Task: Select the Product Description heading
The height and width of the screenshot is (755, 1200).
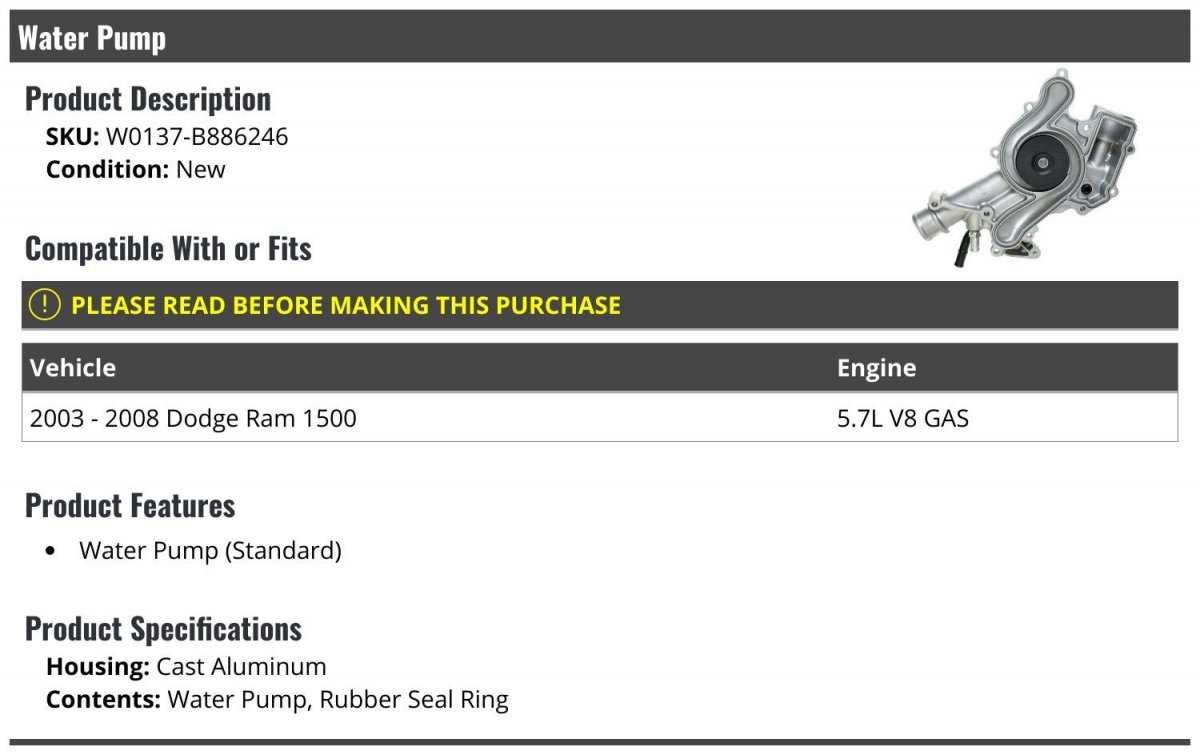Action: pyautogui.click(x=148, y=99)
